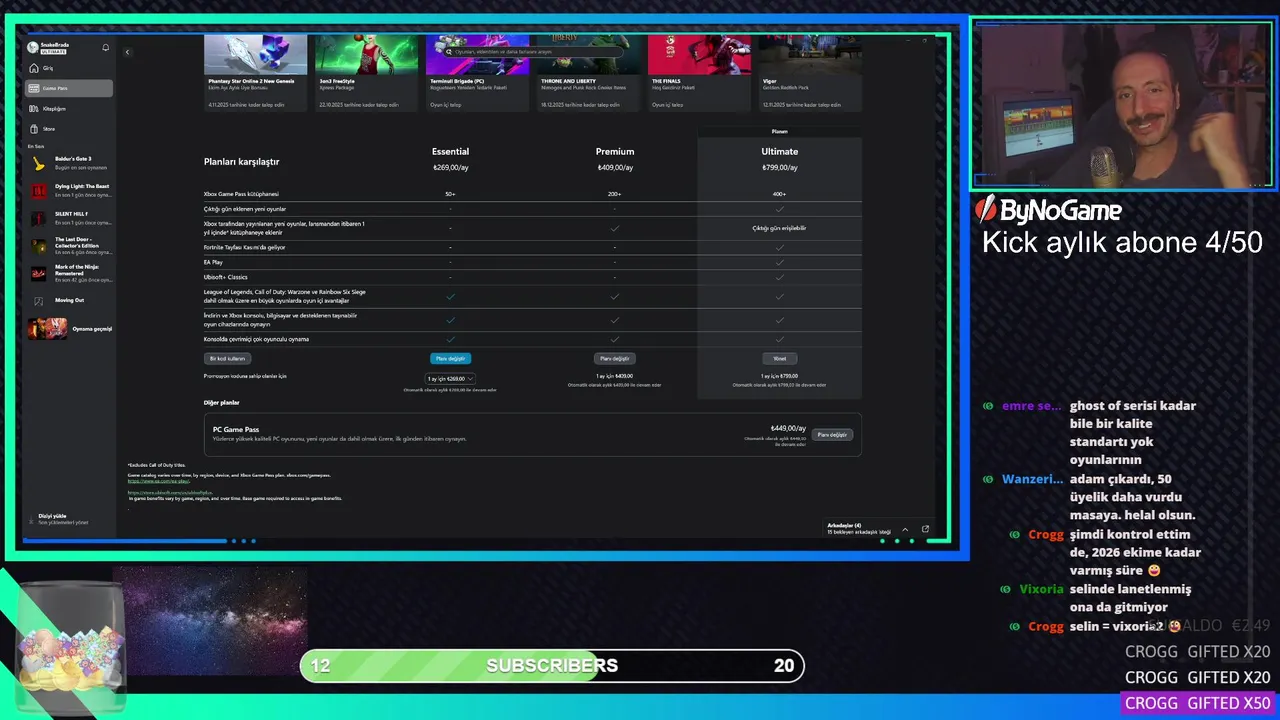
Task: Open SILENT HILL f recent entry
Action: [x=70, y=218]
